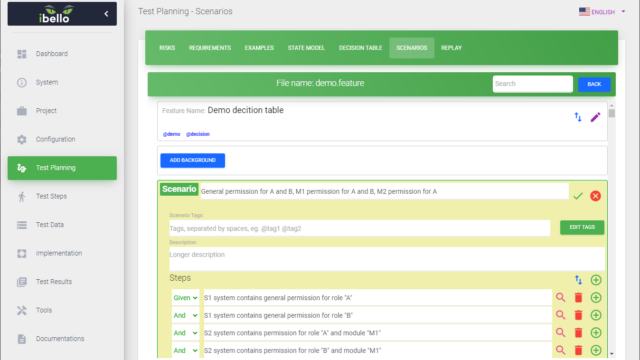Image resolution: width=640 pixels, height=360 pixels.
Task: Add step after the Given role "A" step
Action: pyautogui.click(x=596, y=298)
